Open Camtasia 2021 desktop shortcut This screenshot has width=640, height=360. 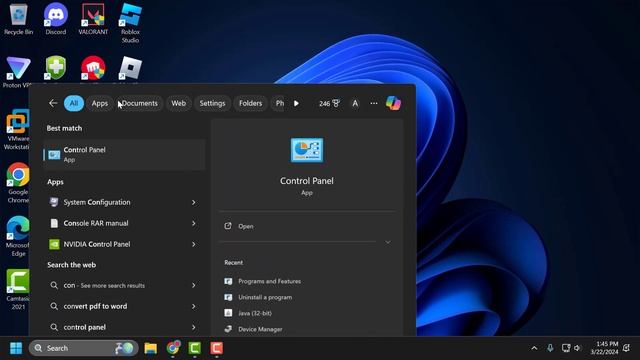click(x=18, y=290)
